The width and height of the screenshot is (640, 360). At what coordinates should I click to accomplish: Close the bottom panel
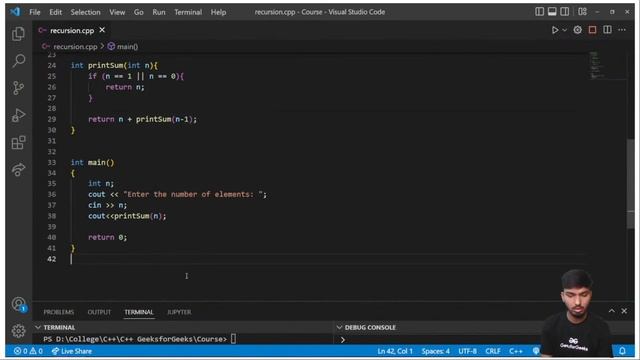pyautogui.click(x=624, y=311)
